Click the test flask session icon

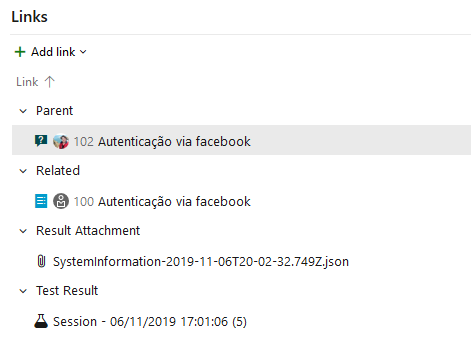click(41, 321)
